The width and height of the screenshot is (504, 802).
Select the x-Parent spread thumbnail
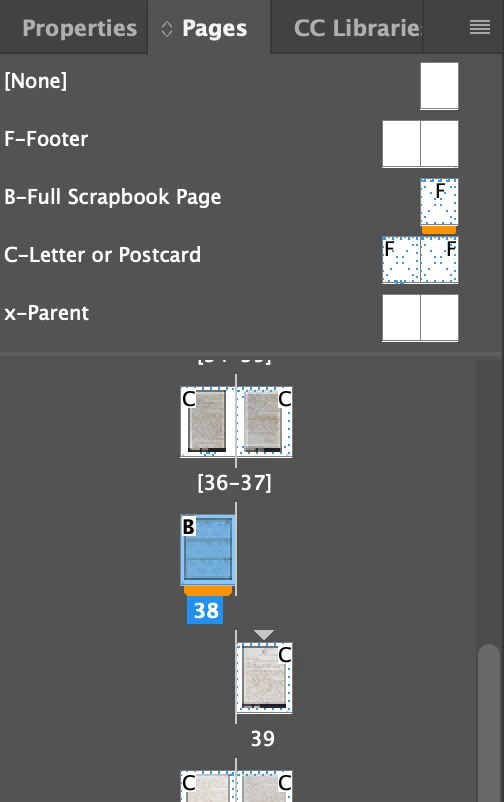pyautogui.click(x=420, y=317)
